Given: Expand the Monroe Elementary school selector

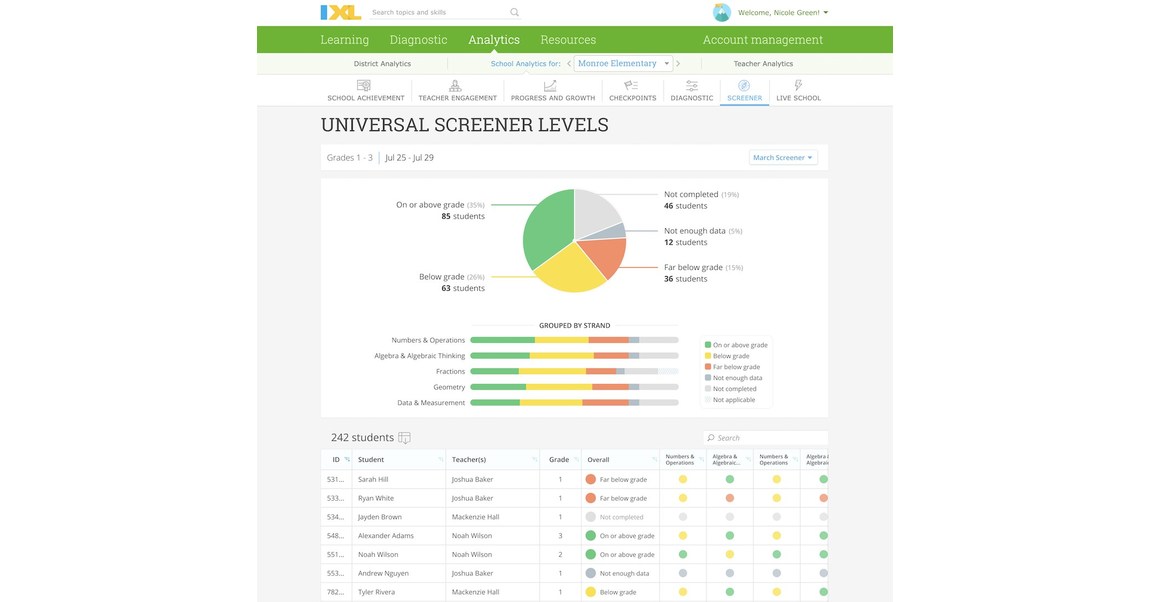Looking at the screenshot, I should pyautogui.click(x=618, y=61).
